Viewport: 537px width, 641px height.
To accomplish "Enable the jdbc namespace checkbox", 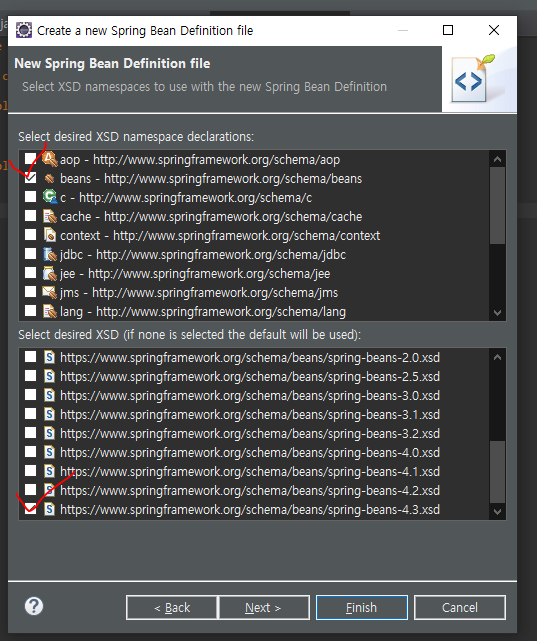I will click(30, 253).
